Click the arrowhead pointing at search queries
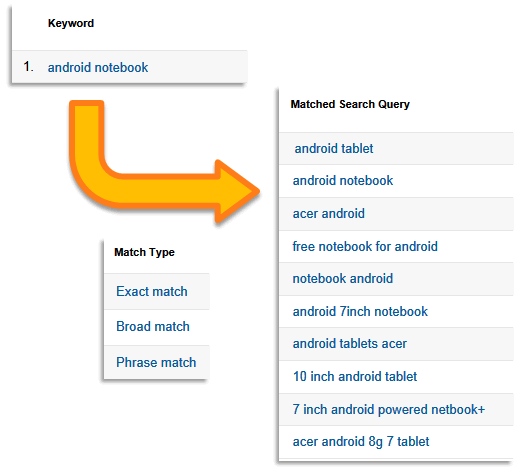525x472 pixels. coord(238,191)
